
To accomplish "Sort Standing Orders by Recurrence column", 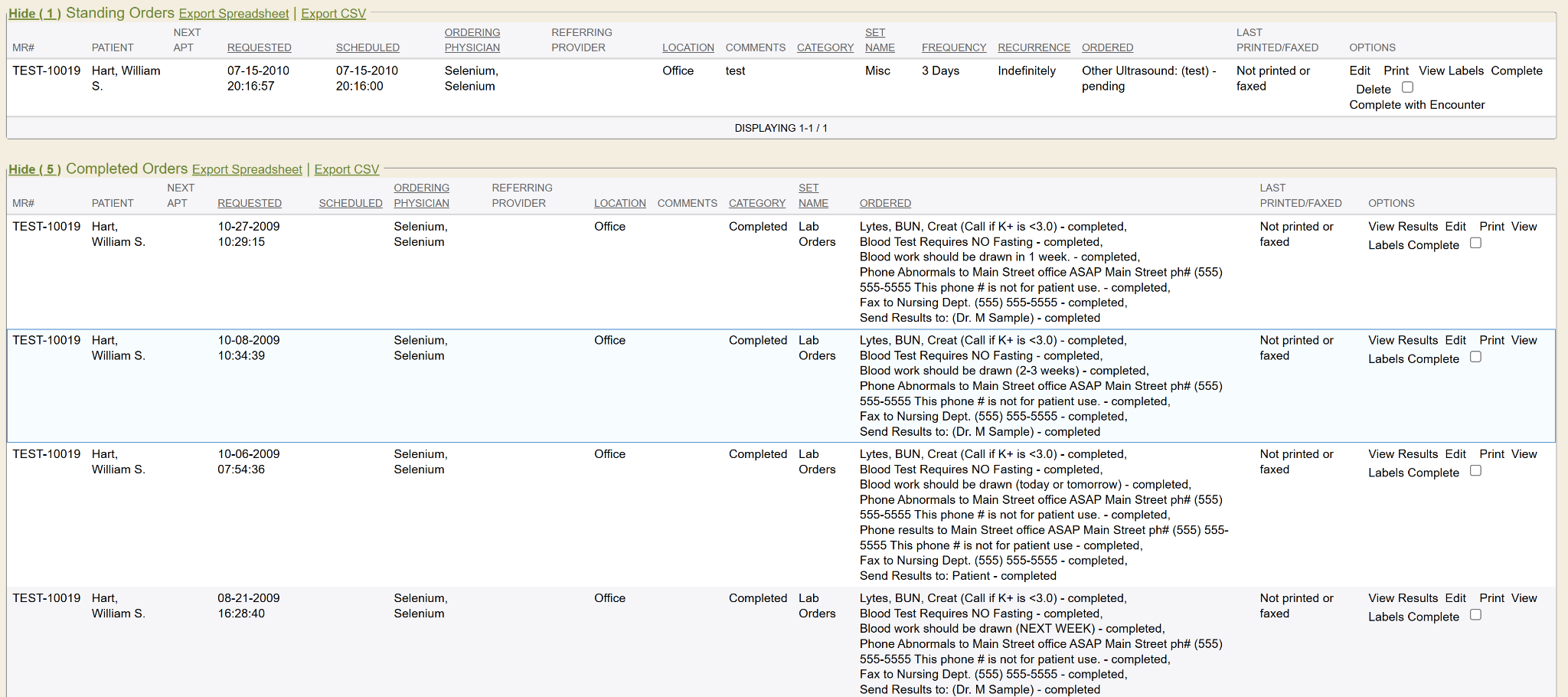I will coord(1034,47).
